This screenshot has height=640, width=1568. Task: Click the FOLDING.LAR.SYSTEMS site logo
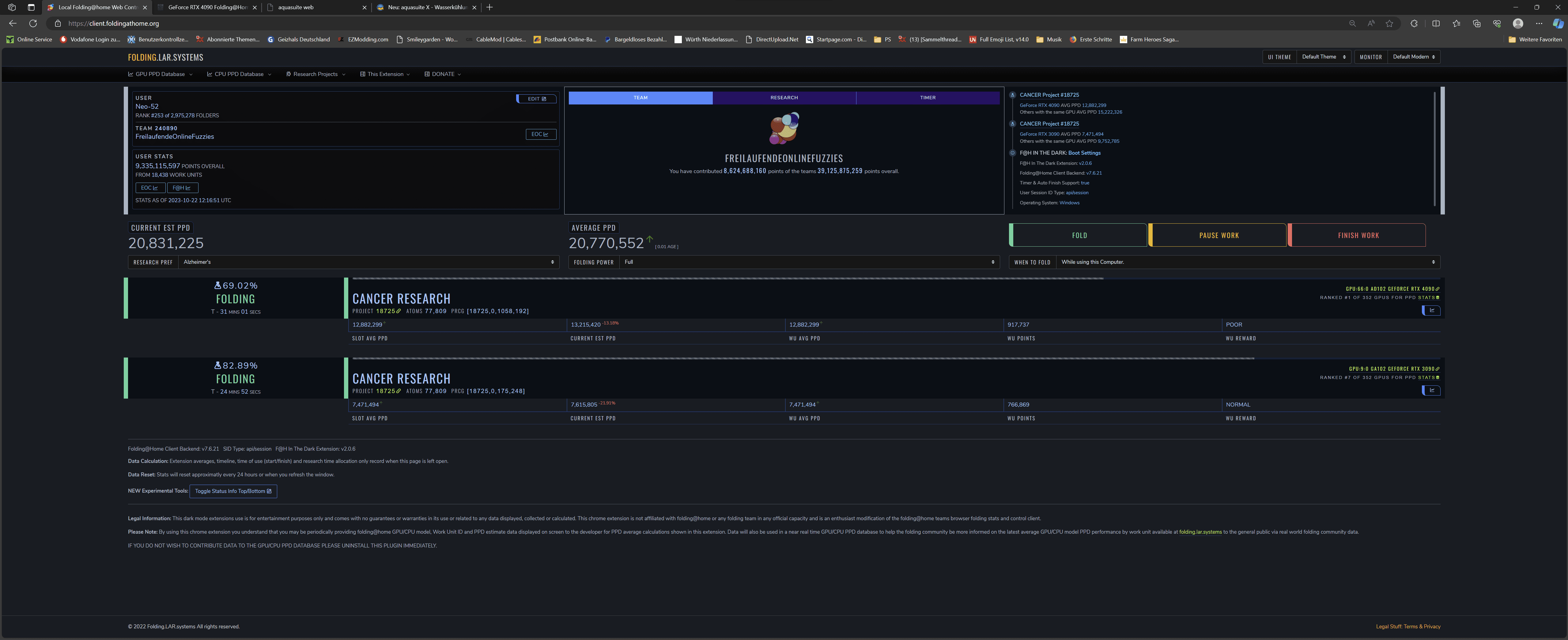[x=166, y=57]
